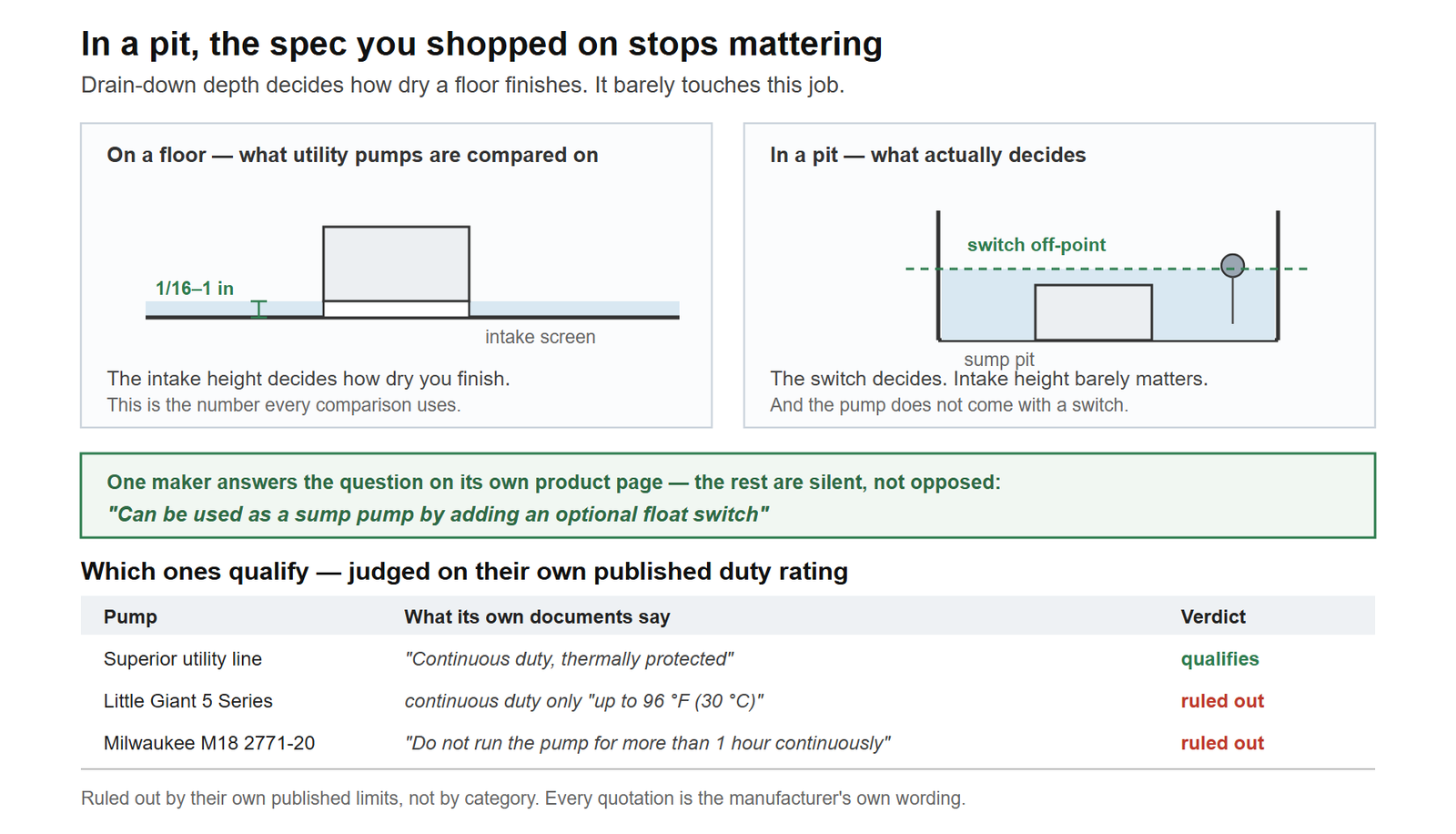Screen dimensions: 1456x834
Task: Click the 'intake screen' diagram label
Action: coord(541,337)
